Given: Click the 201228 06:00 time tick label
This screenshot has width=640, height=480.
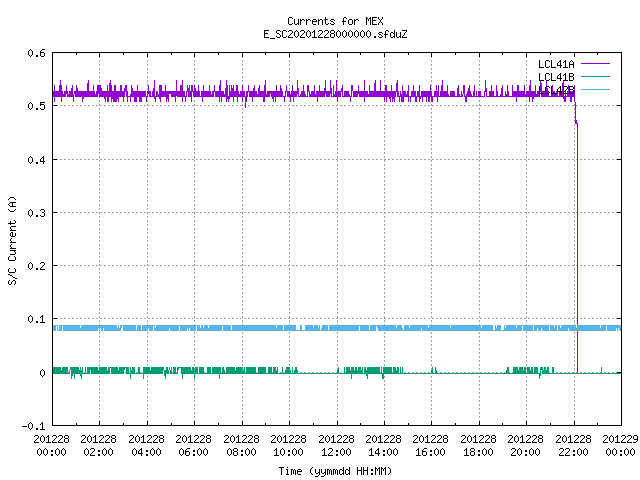Looking at the screenshot, I should [x=194, y=446].
